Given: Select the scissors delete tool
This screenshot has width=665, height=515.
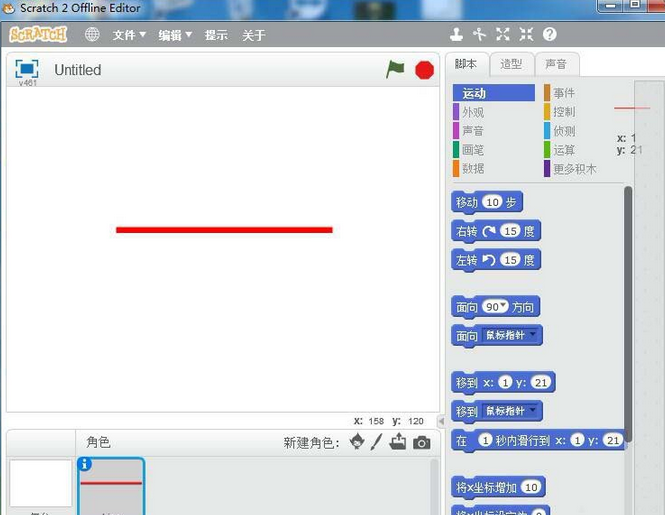Looking at the screenshot, I should click(x=479, y=34).
